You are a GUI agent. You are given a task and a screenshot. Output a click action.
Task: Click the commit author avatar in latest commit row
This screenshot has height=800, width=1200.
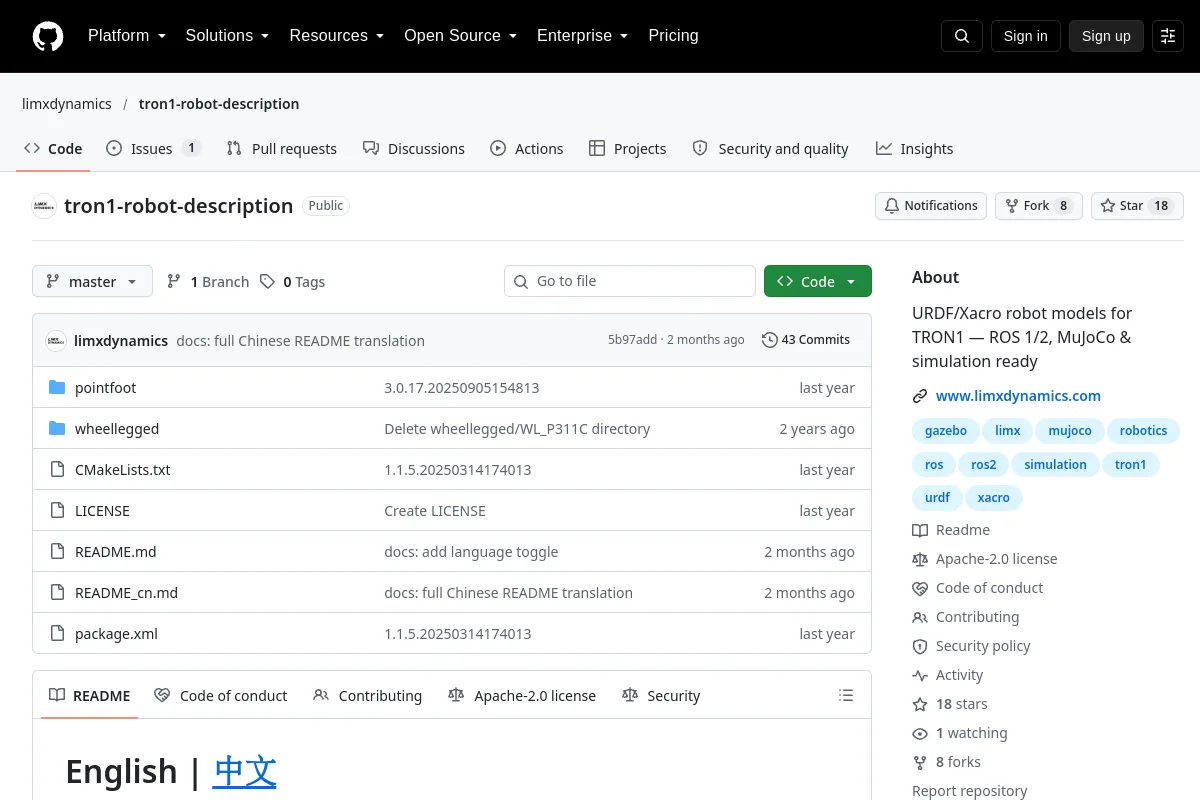tap(56, 341)
